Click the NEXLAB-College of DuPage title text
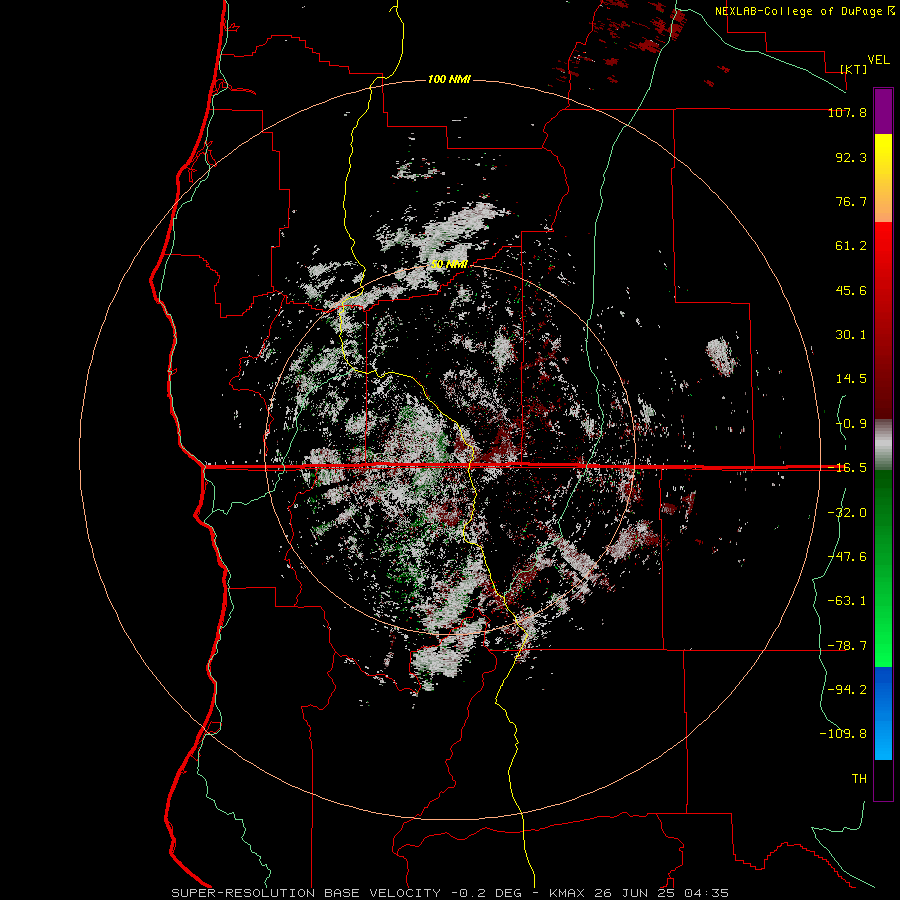 (798, 11)
